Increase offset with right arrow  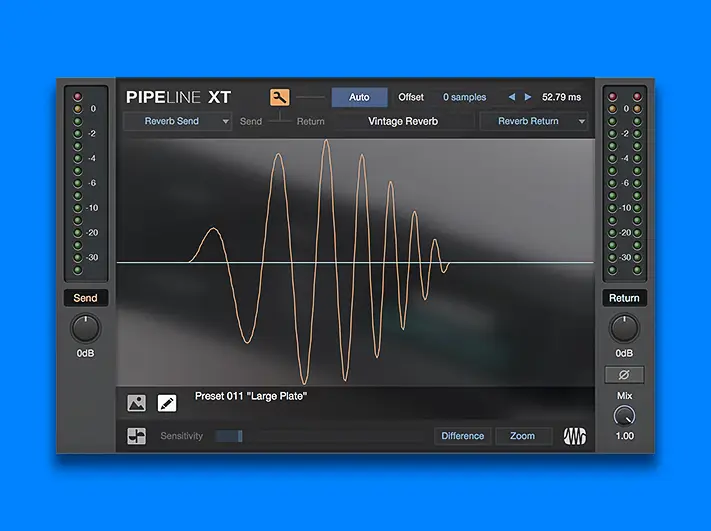[x=528, y=97]
